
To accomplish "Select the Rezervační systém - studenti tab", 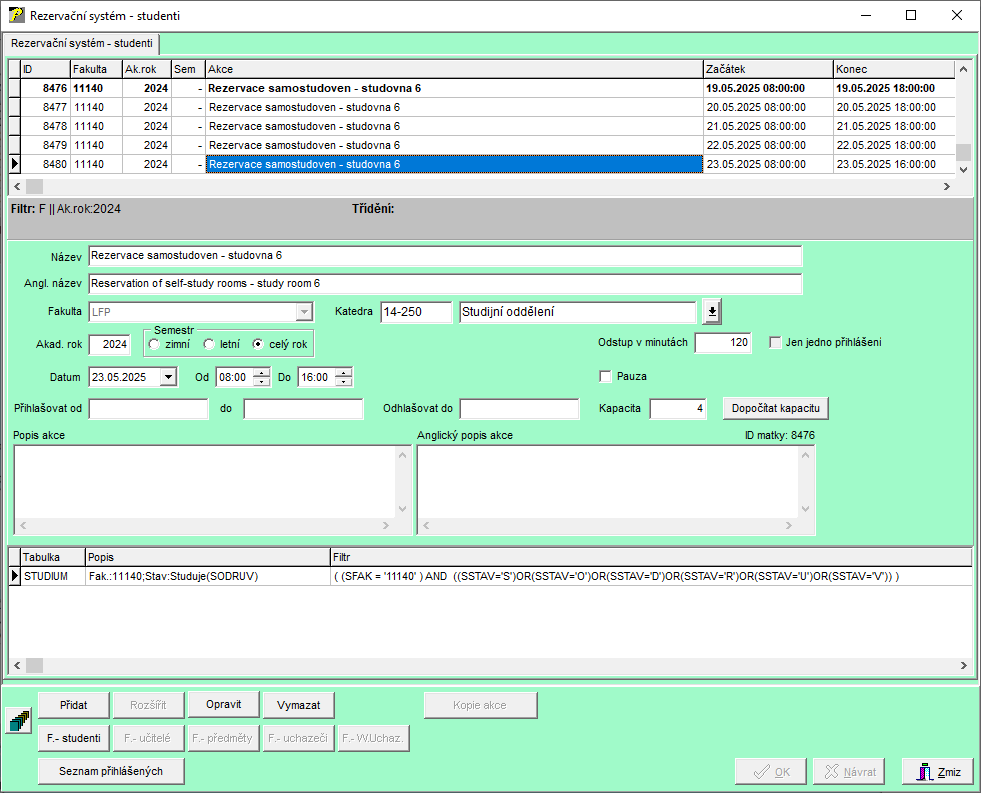I will (x=82, y=44).
